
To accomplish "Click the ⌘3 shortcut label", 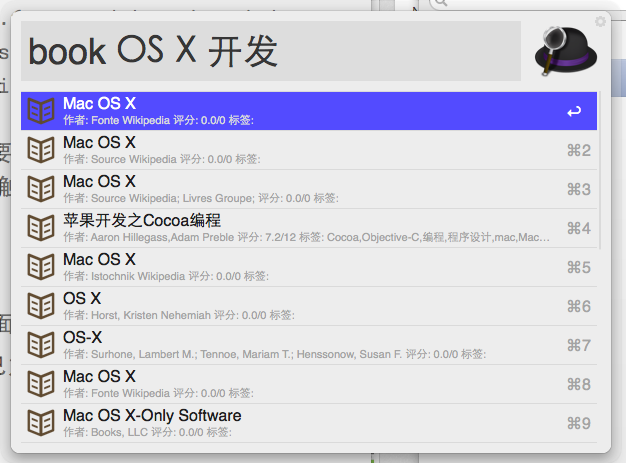I will 579,190.
